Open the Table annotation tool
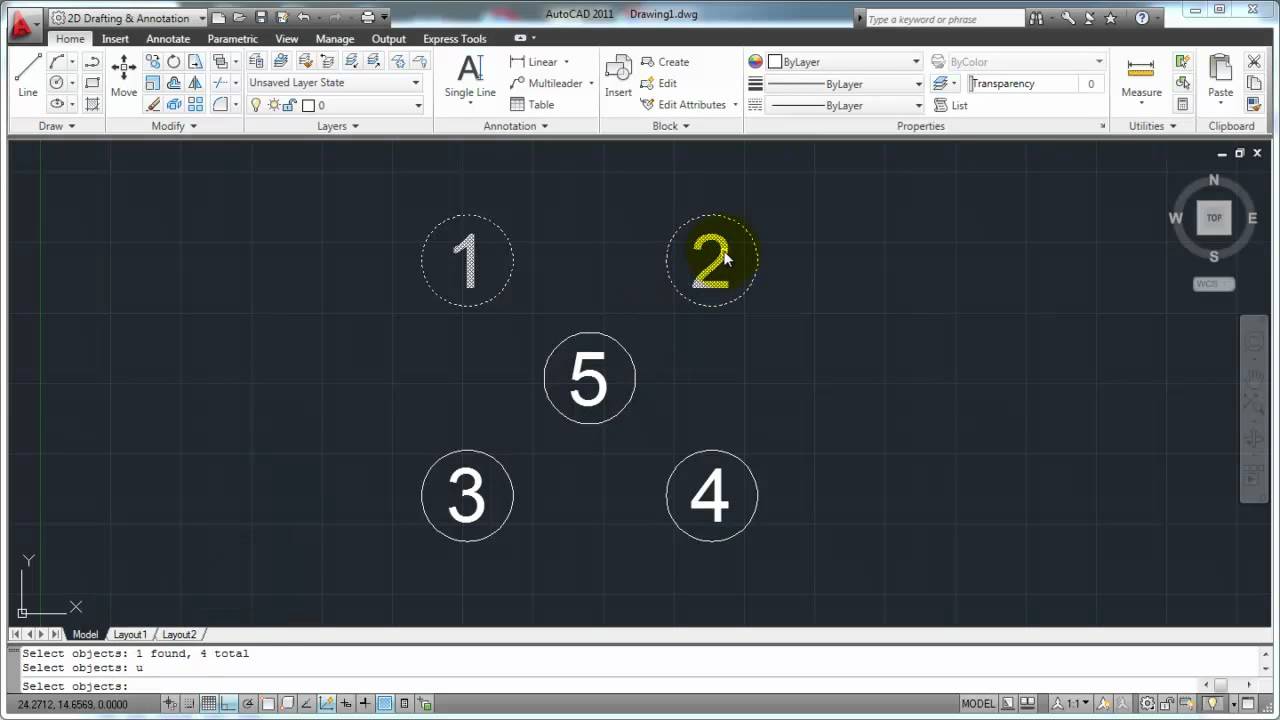This screenshot has width=1280, height=720. (x=532, y=104)
